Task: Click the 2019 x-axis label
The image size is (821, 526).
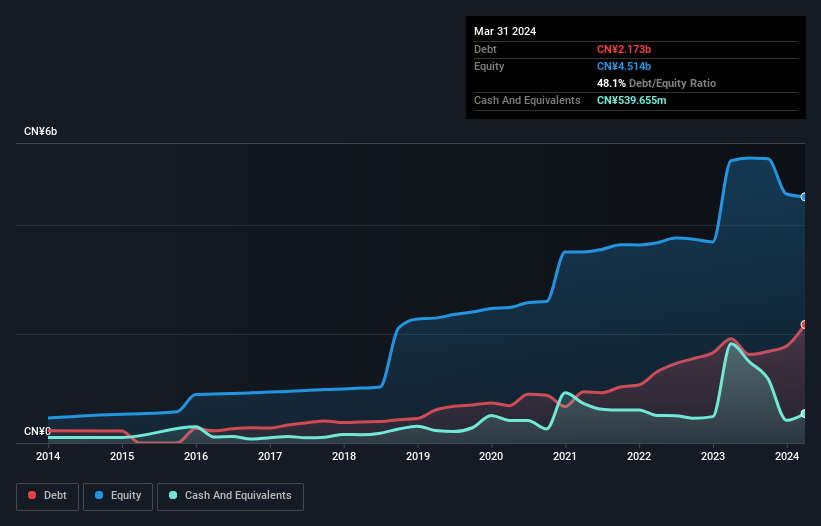Action: [418, 456]
